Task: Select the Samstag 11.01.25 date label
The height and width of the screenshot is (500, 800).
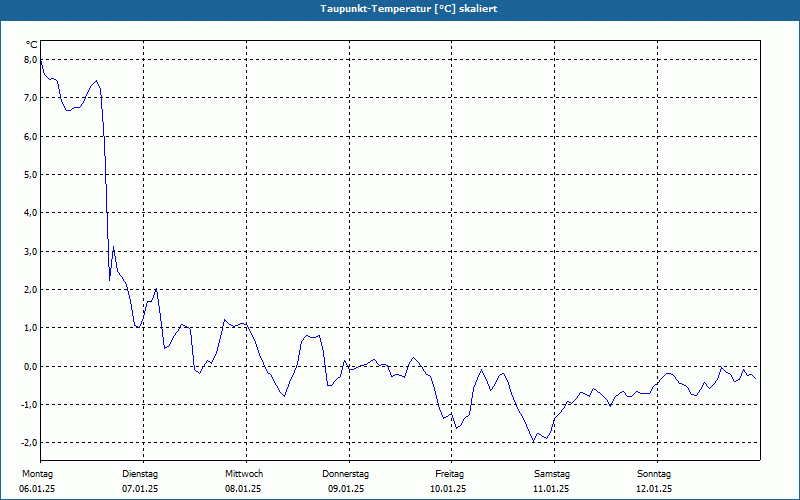Action: click(x=552, y=481)
